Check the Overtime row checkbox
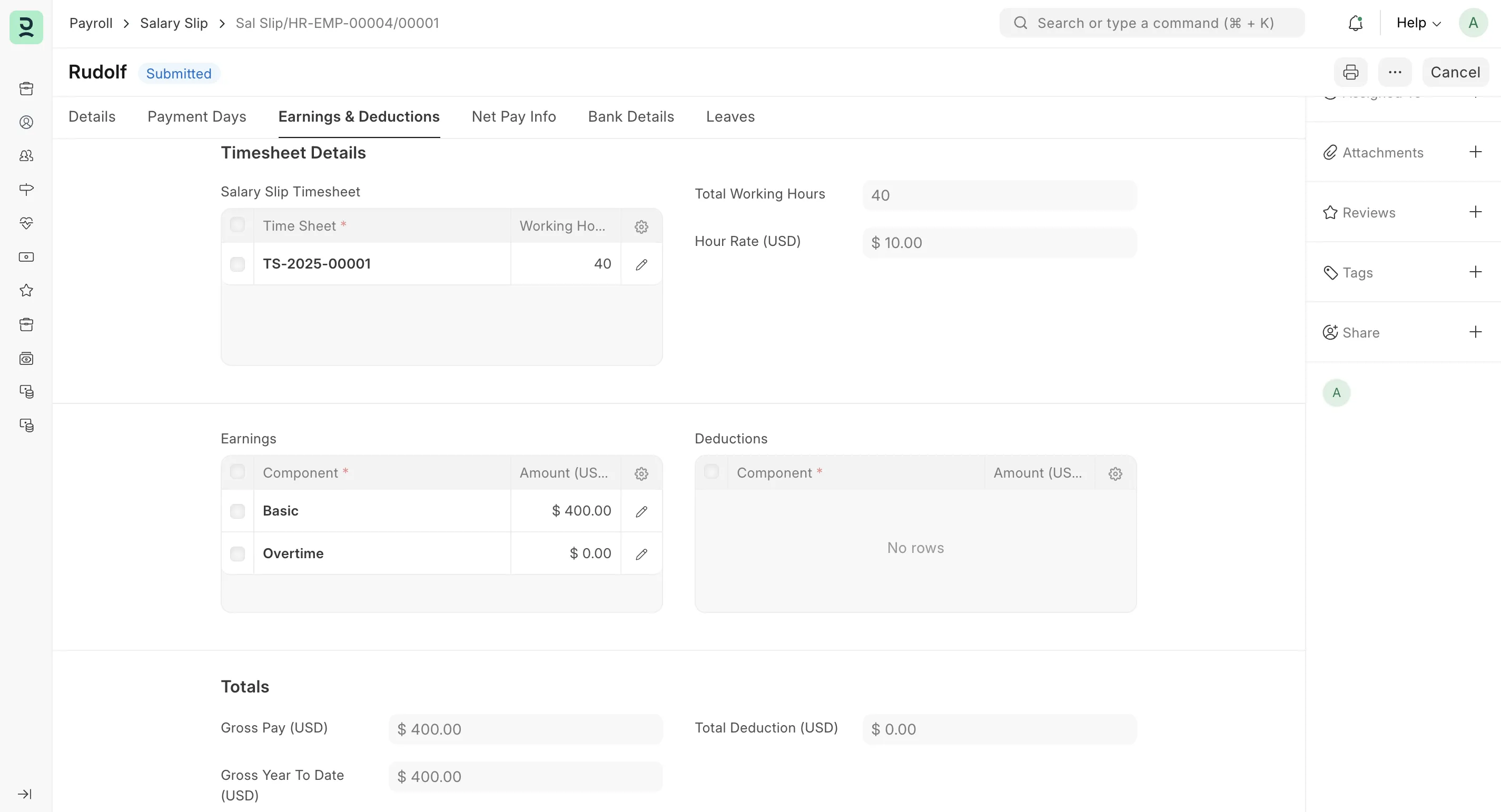Image resolution: width=1501 pixels, height=812 pixels. pyautogui.click(x=237, y=553)
